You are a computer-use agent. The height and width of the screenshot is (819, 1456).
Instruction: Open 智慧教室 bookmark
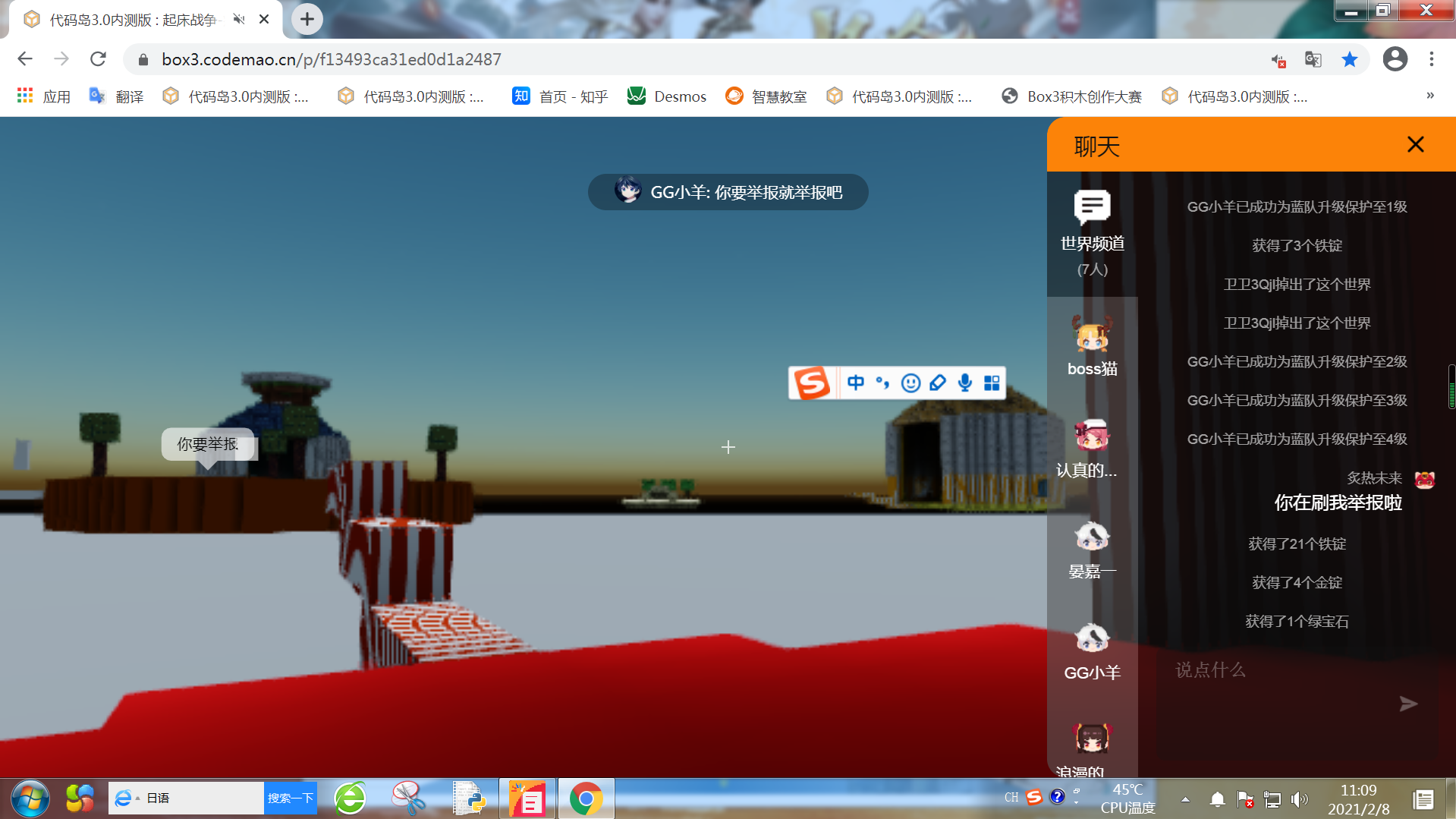[766, 96]
